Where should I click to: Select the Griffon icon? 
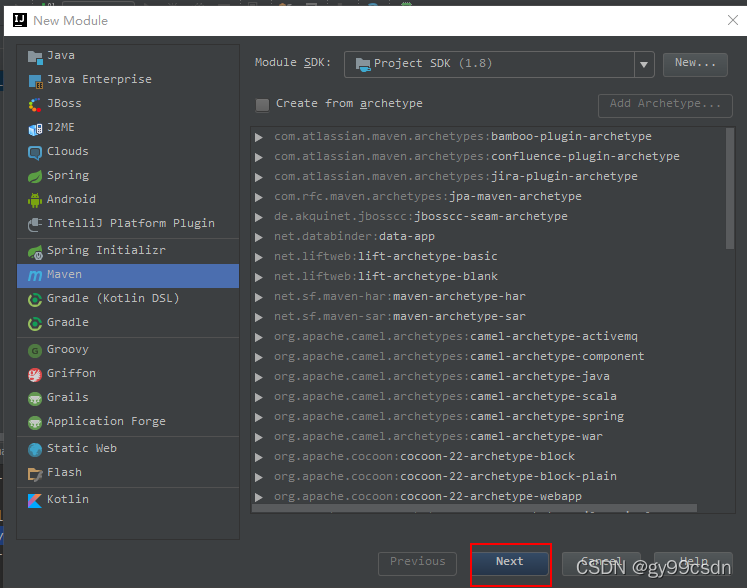tap(35, 374)
